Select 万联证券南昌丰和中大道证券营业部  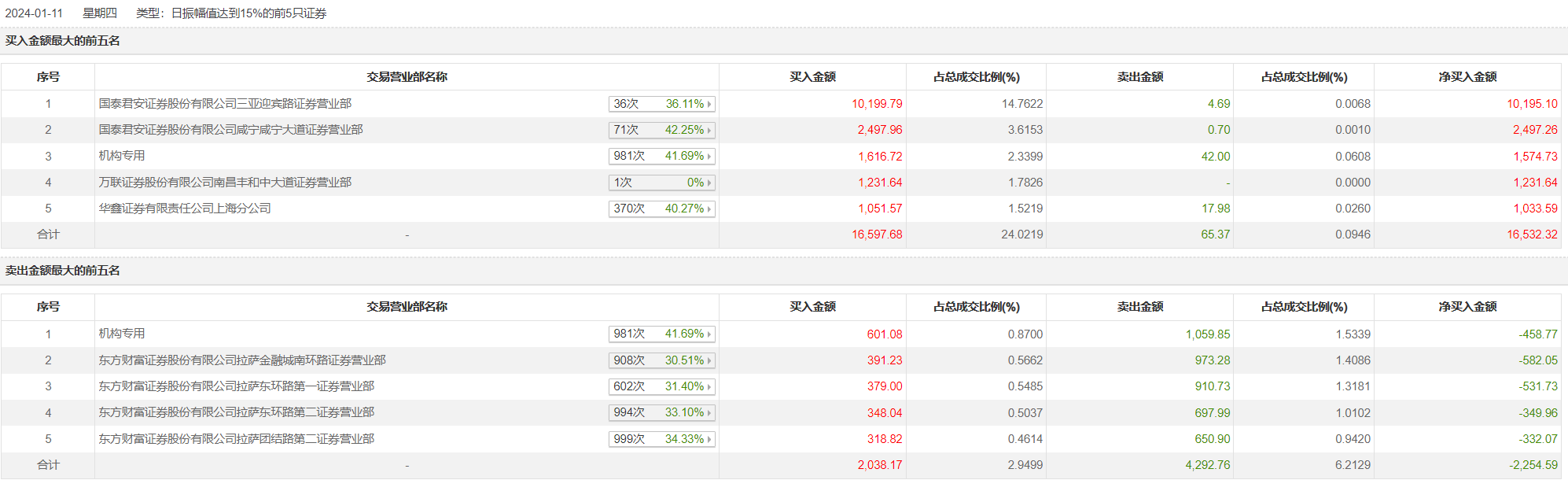[225, 183]
